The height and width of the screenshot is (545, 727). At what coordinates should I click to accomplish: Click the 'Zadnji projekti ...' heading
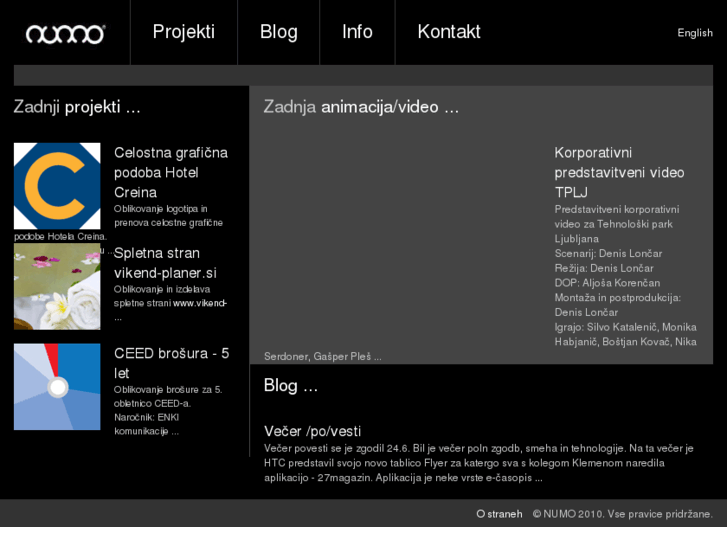77,107
